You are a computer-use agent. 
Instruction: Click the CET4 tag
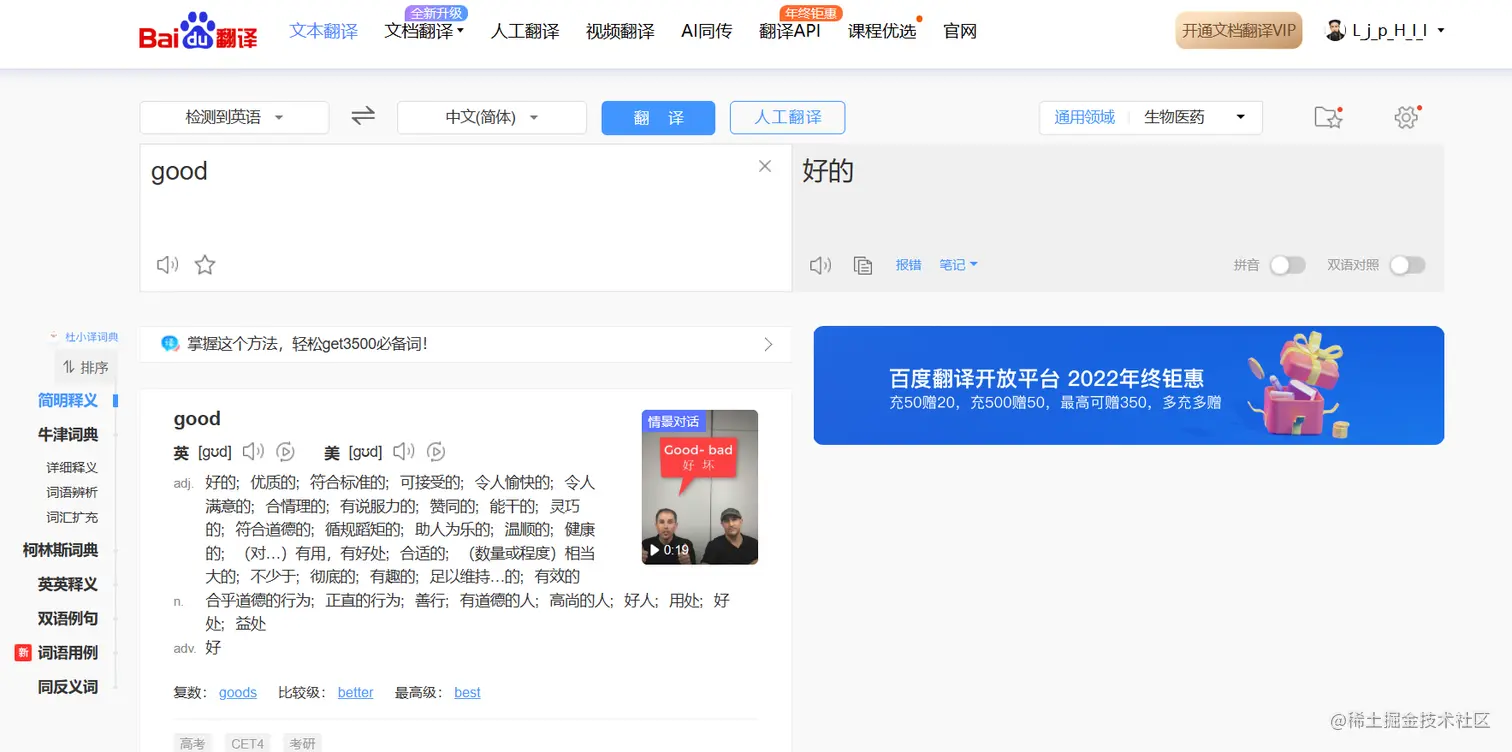coord(247,743)
